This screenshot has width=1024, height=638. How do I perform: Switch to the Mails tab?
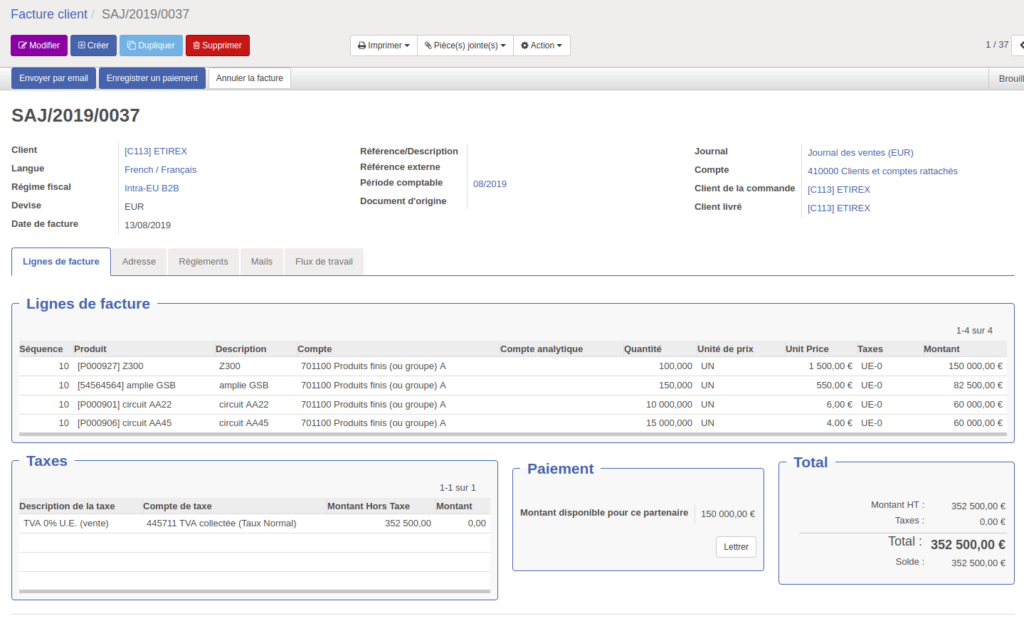(261, 262)
